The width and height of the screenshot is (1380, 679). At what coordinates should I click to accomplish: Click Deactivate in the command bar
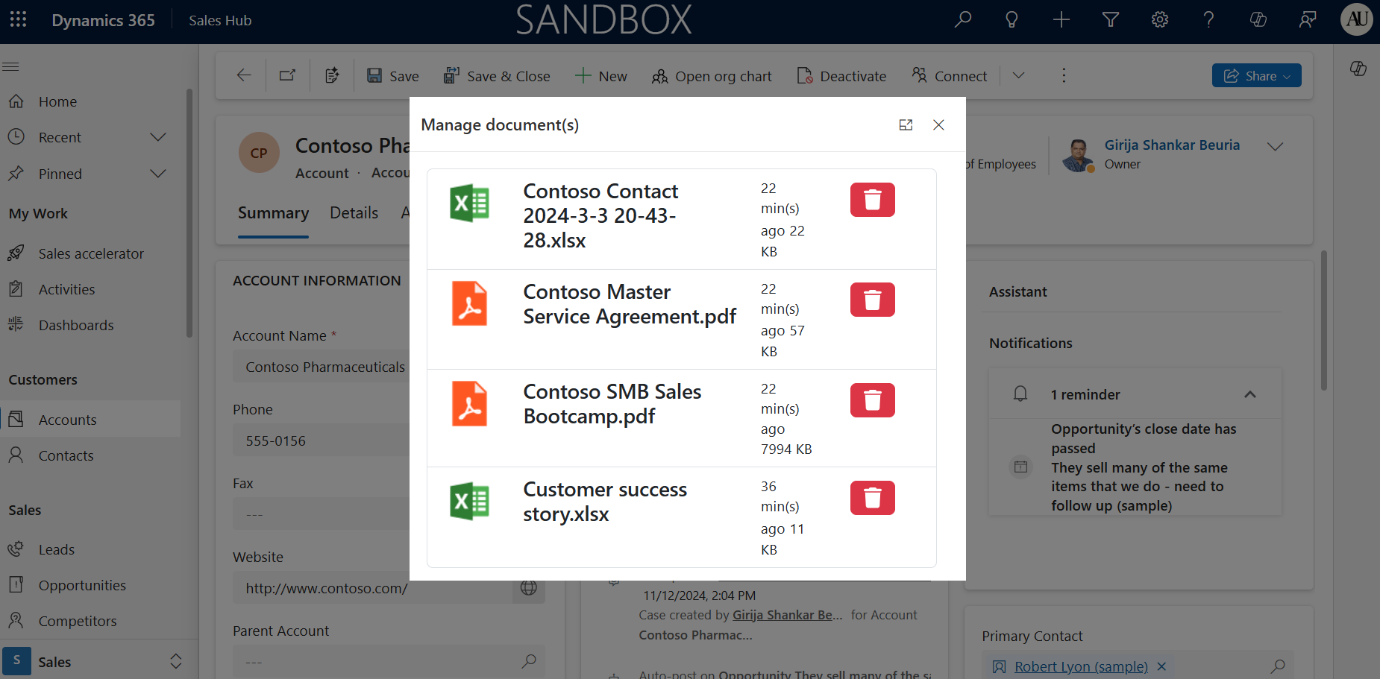(x=842, y=76)
